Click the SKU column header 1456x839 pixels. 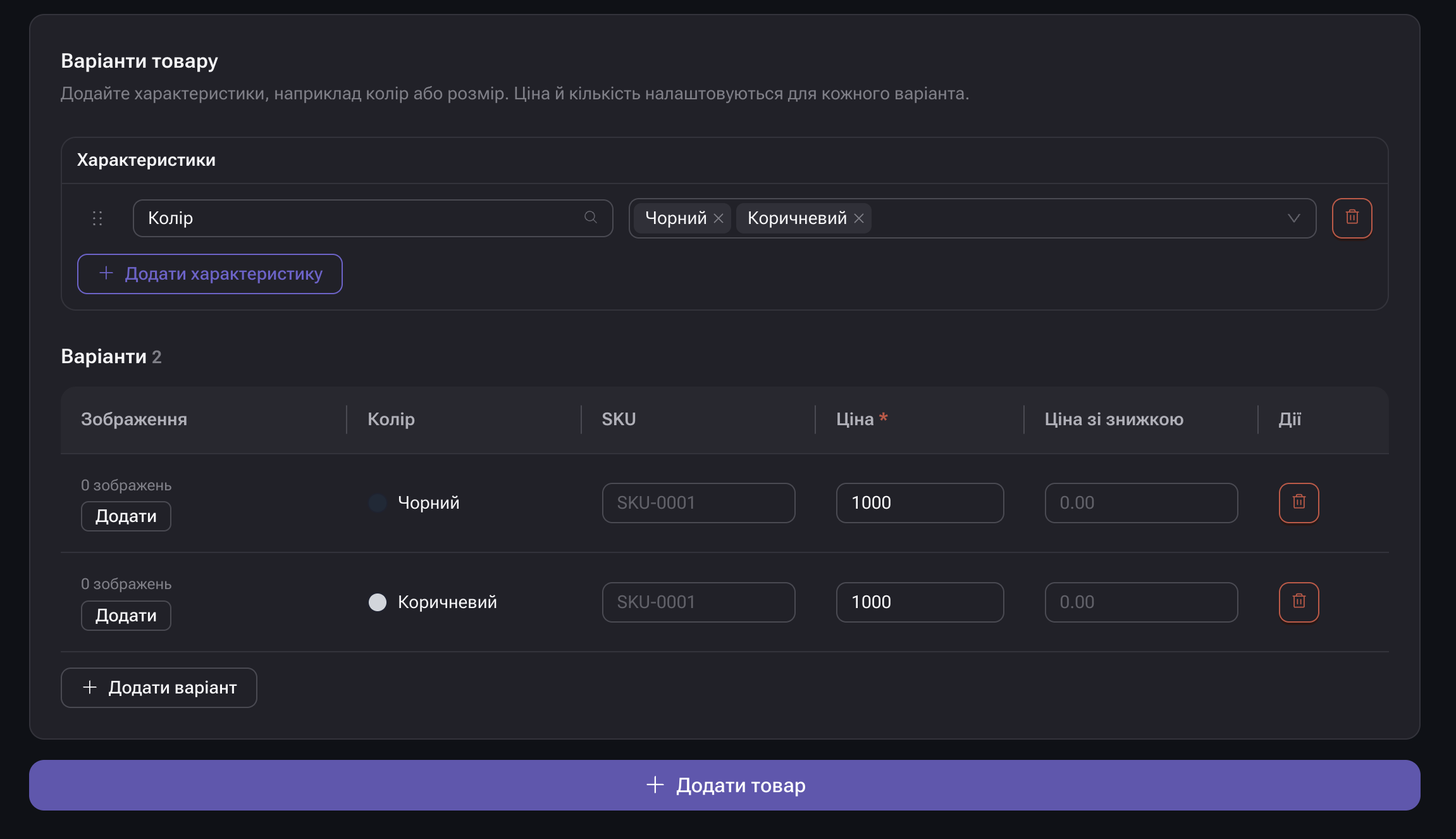(x=619, y=419)
